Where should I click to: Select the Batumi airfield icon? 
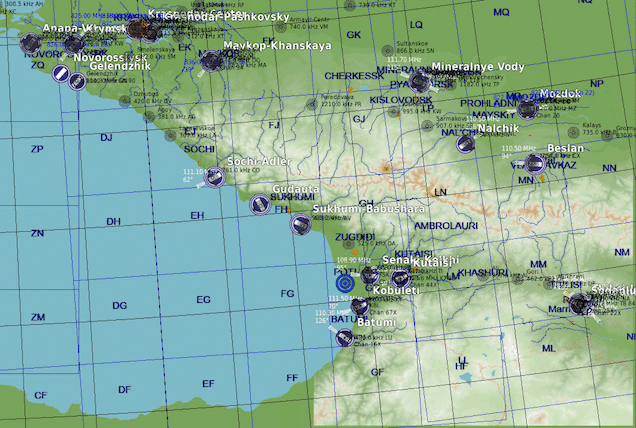coord(345,337)
